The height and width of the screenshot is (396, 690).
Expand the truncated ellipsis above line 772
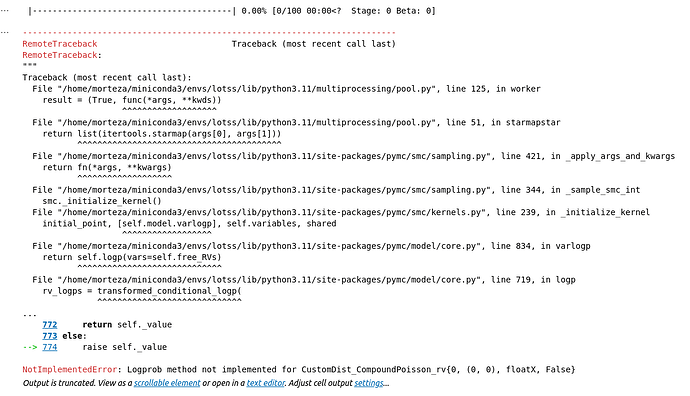click(29, 314)
